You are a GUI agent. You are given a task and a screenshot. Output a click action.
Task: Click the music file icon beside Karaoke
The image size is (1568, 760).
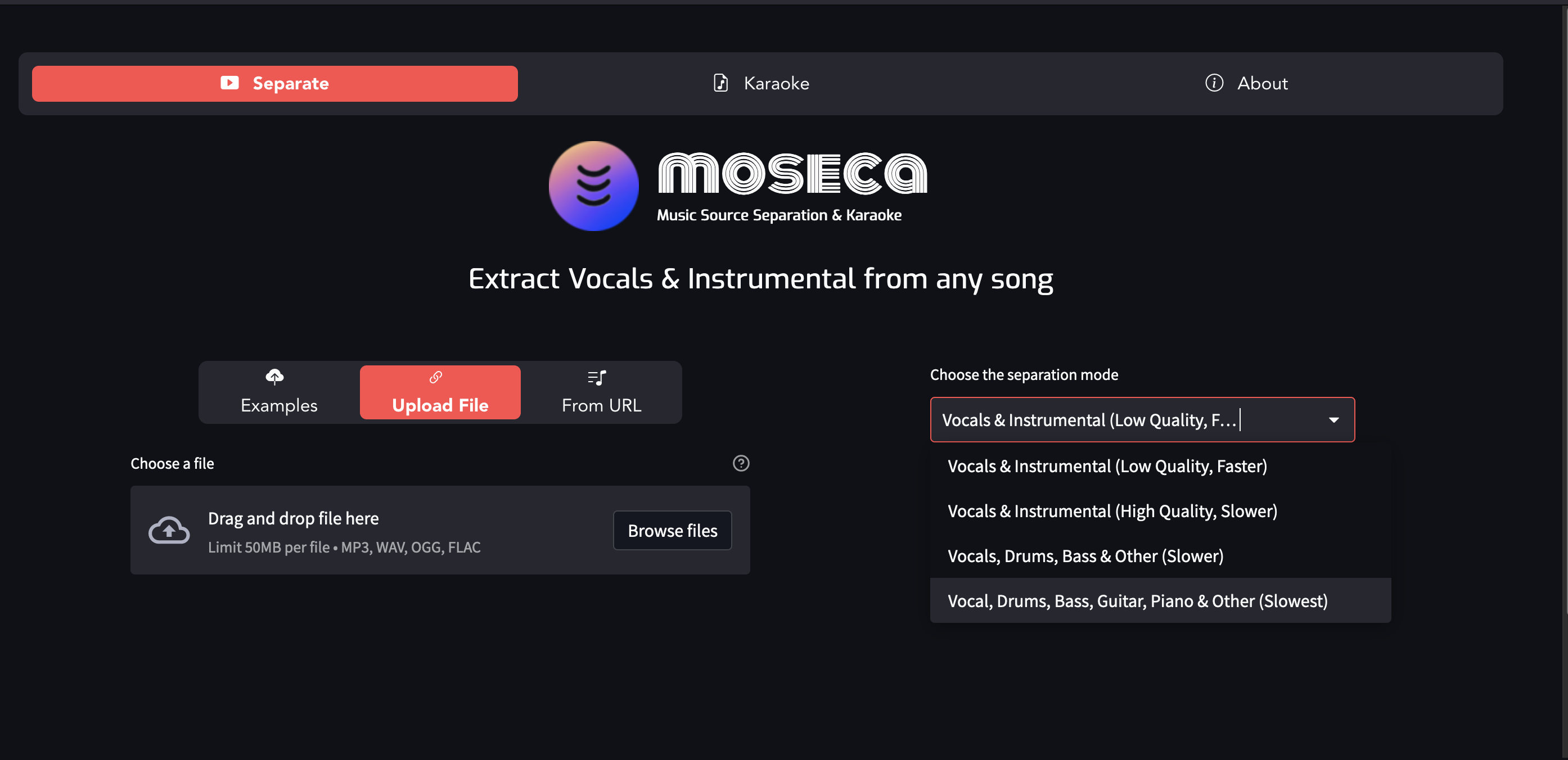tap(720, 83)
